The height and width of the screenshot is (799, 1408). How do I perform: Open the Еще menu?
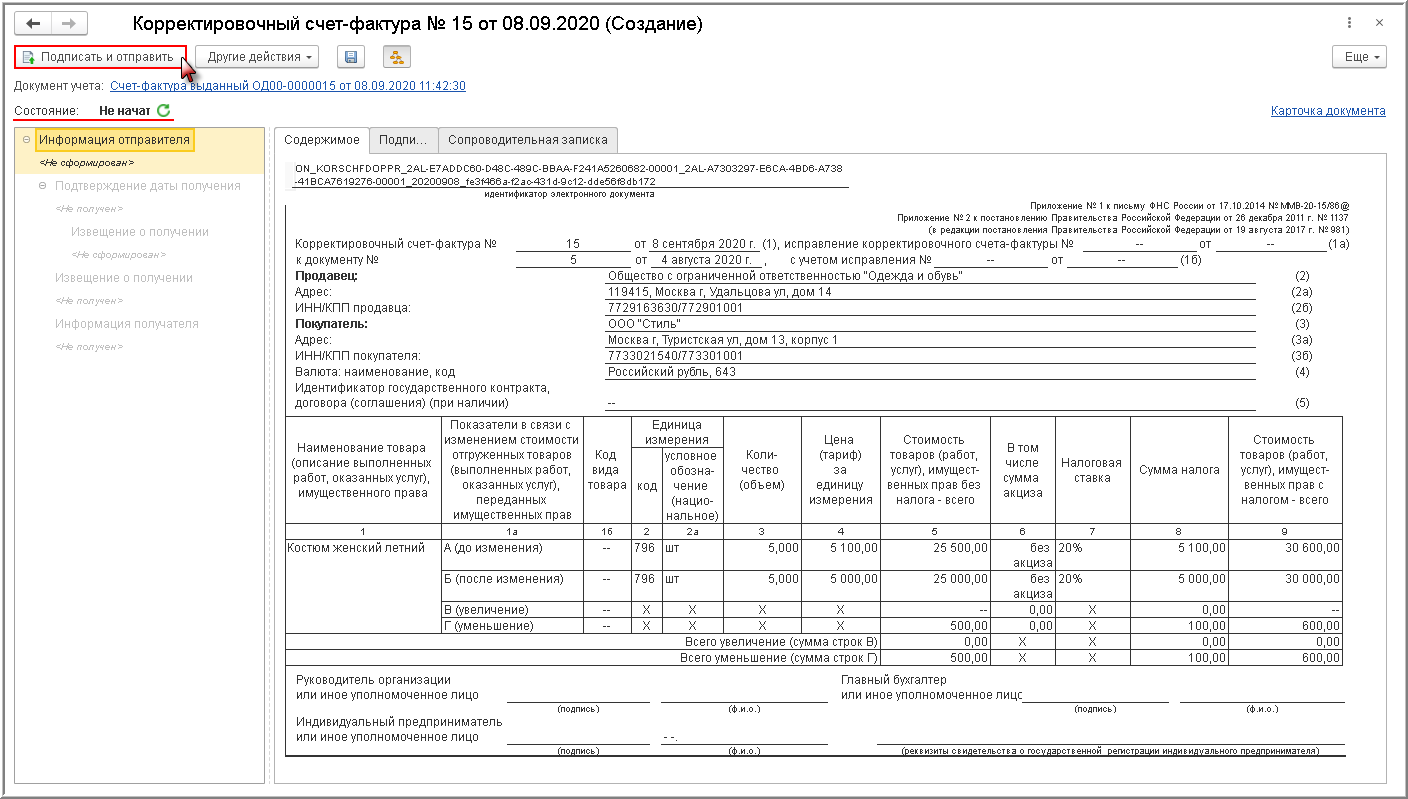point(1359,57)
